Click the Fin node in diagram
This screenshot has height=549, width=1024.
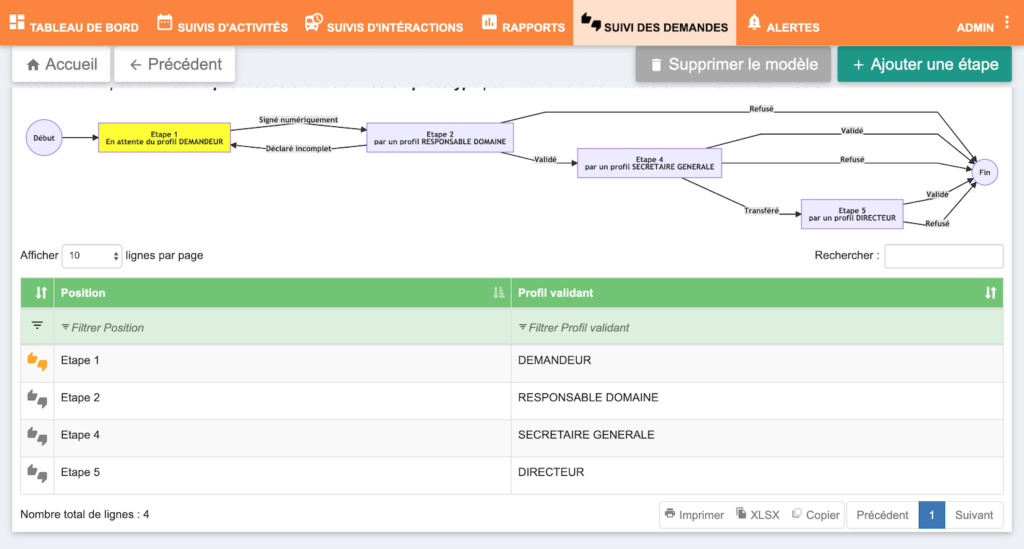pos(985,172)
